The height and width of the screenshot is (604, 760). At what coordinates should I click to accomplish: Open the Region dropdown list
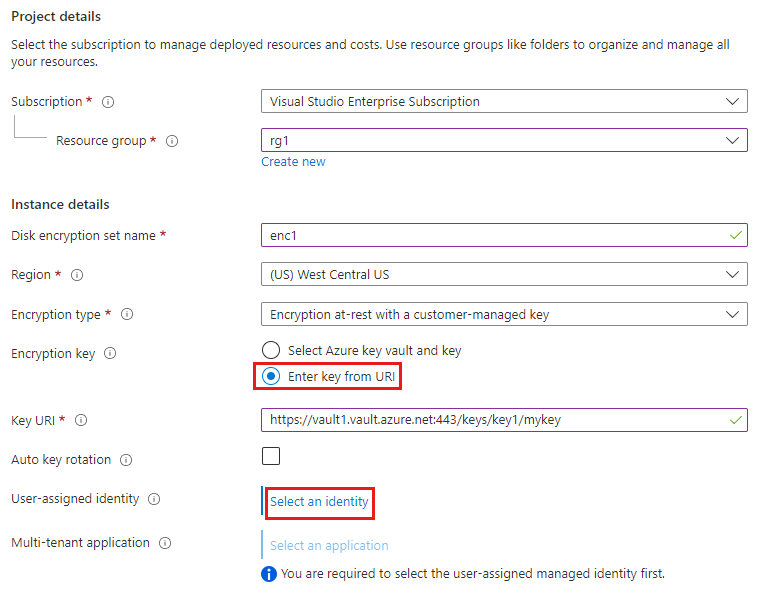tap(503, 274)
